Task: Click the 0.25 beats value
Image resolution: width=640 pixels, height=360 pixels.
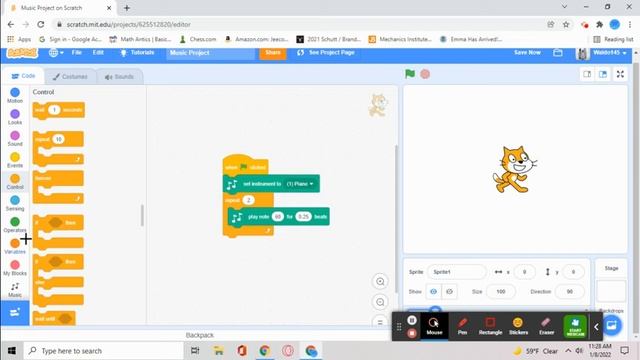Action: [x=304, y=217]
